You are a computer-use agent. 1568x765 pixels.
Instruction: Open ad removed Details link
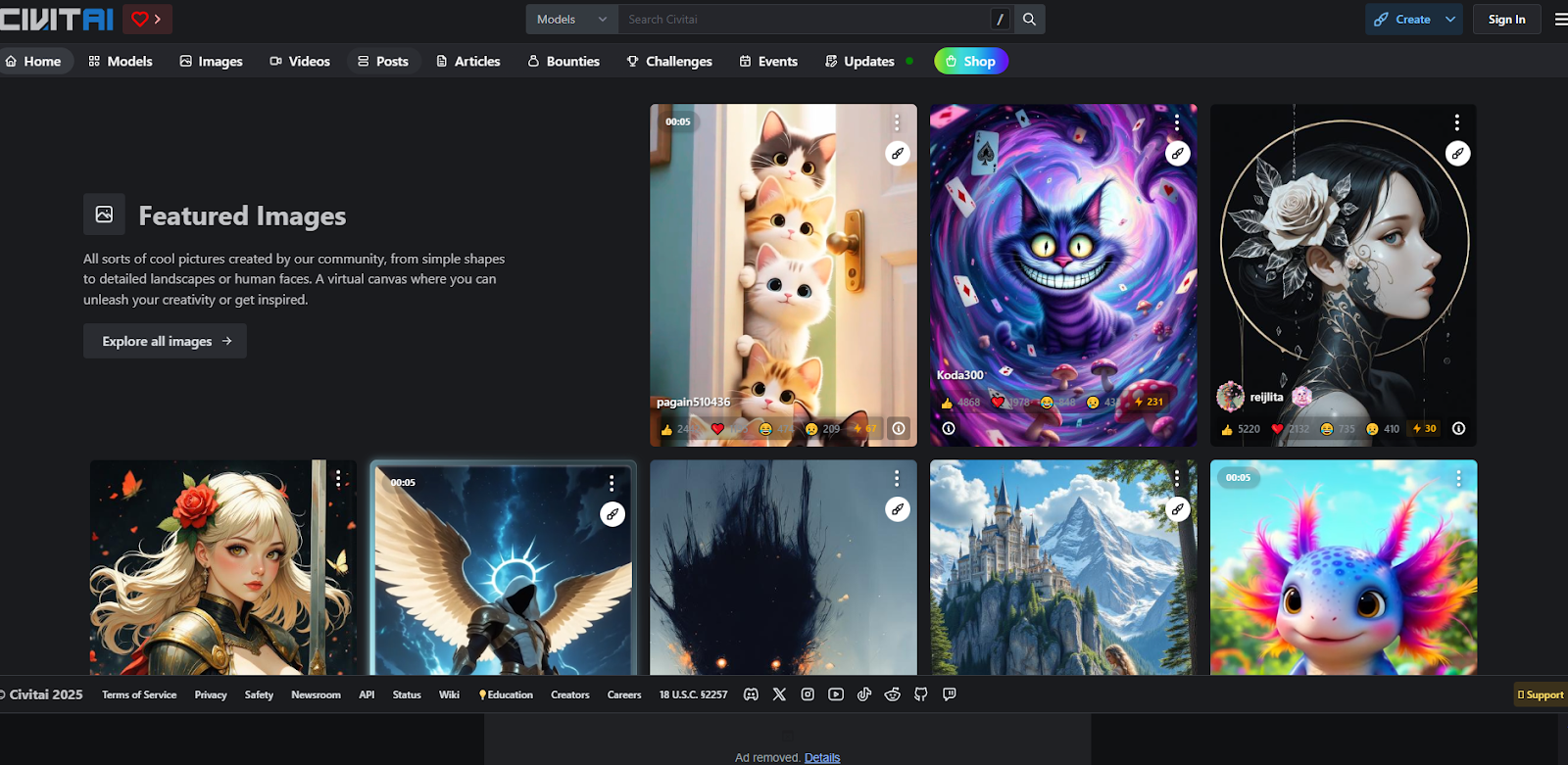822,757
